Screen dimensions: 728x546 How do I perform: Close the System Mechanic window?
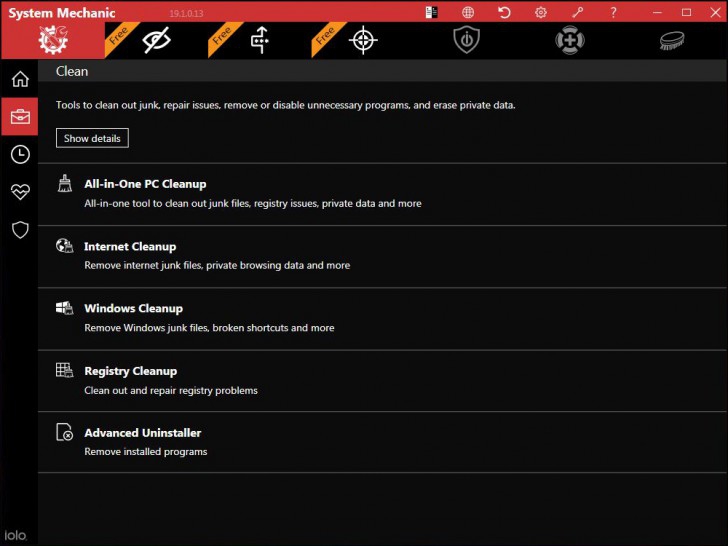click(715, 13)
